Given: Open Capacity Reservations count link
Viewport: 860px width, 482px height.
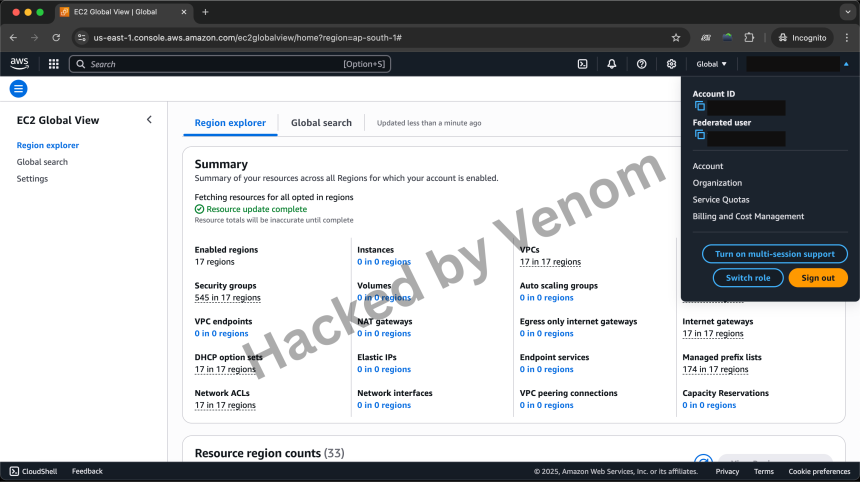Looking at the screenshot, I should pos(709,405).
